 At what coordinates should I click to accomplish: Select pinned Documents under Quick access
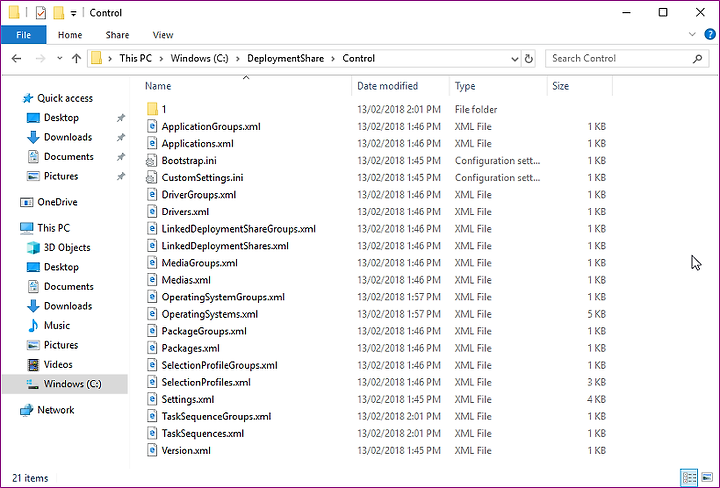[x=68, y=157]
